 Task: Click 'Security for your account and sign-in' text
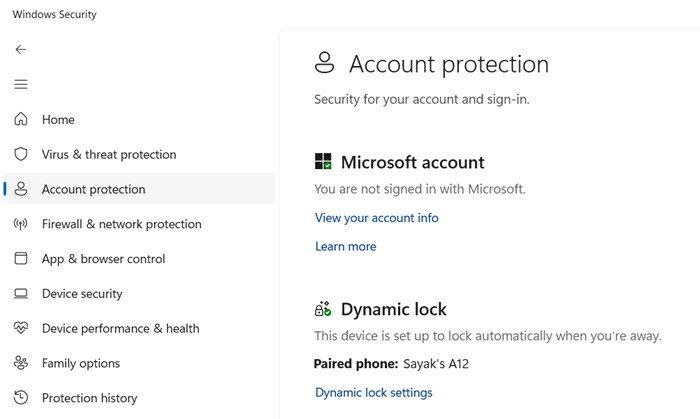(421, 99)
